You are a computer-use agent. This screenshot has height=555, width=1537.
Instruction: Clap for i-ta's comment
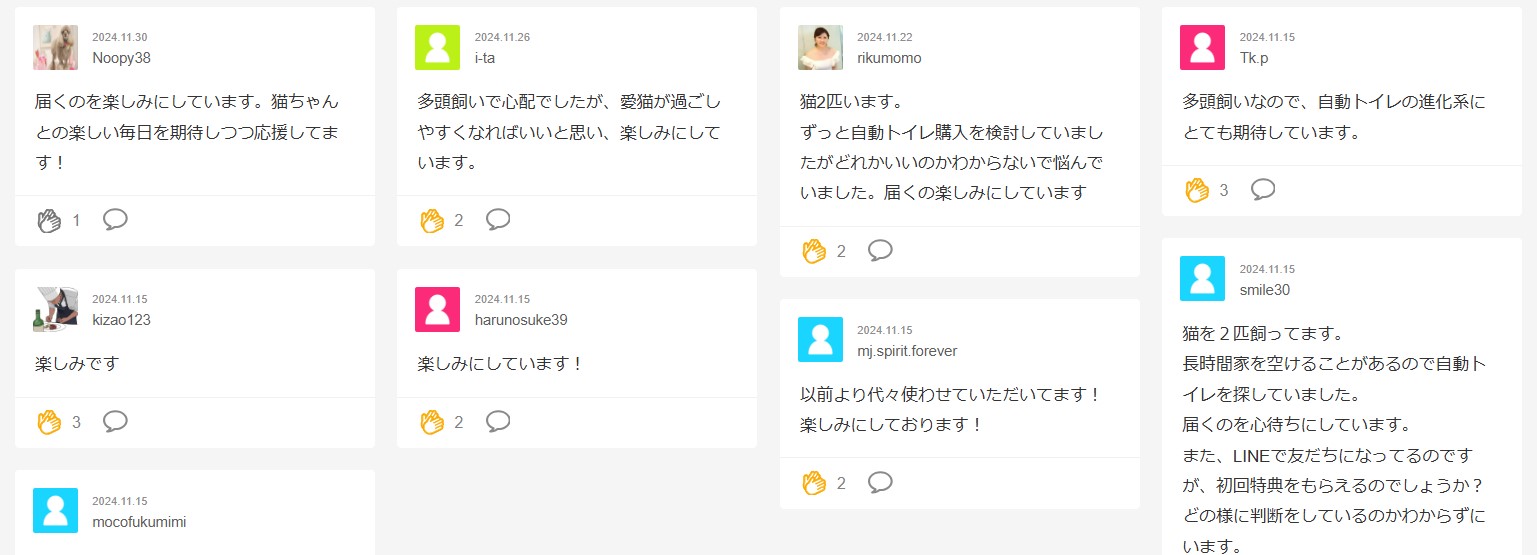coord(432,220)
